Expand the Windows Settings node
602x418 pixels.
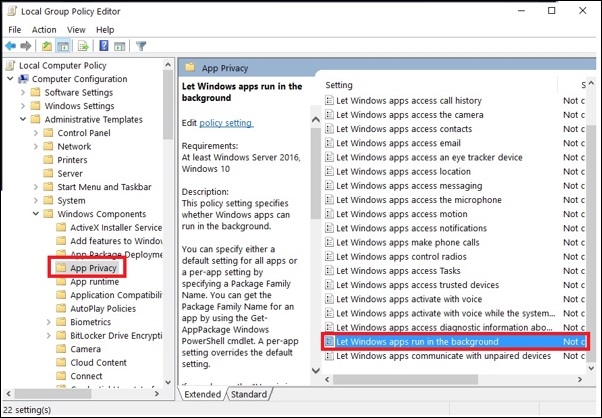[23, 106]
